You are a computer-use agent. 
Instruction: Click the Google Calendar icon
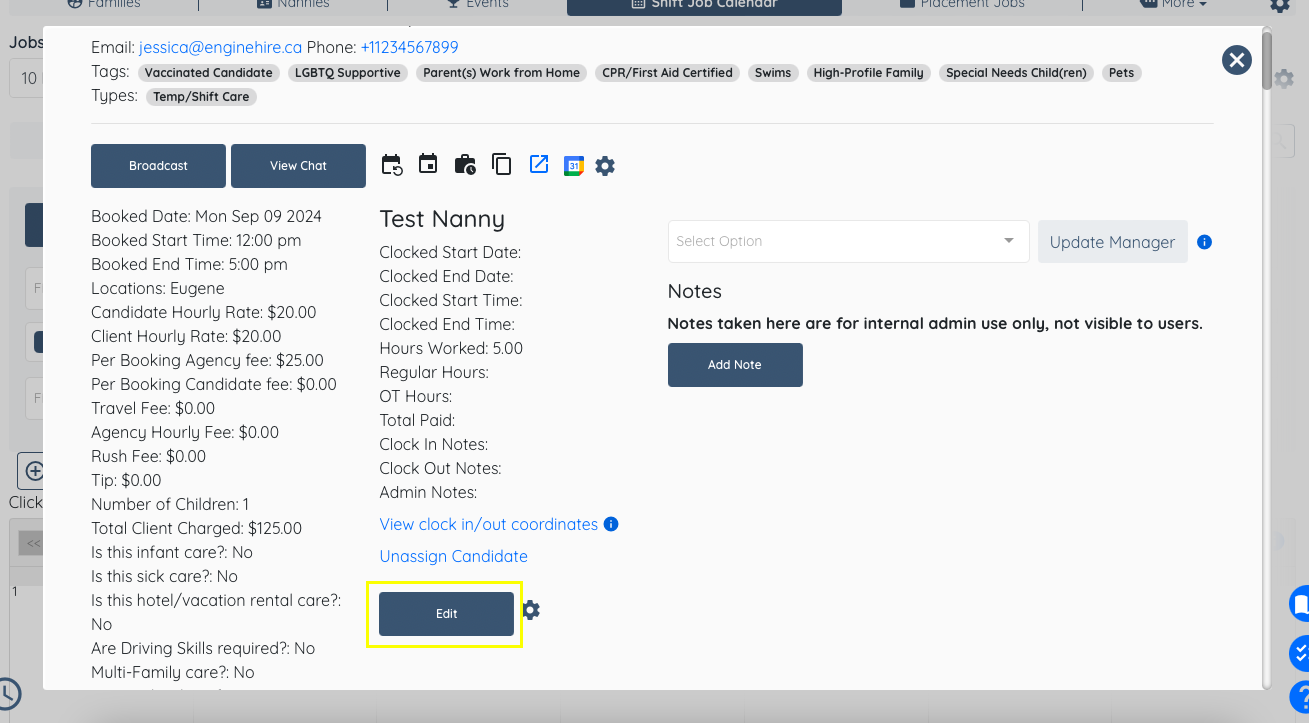(x=573, y=166)
